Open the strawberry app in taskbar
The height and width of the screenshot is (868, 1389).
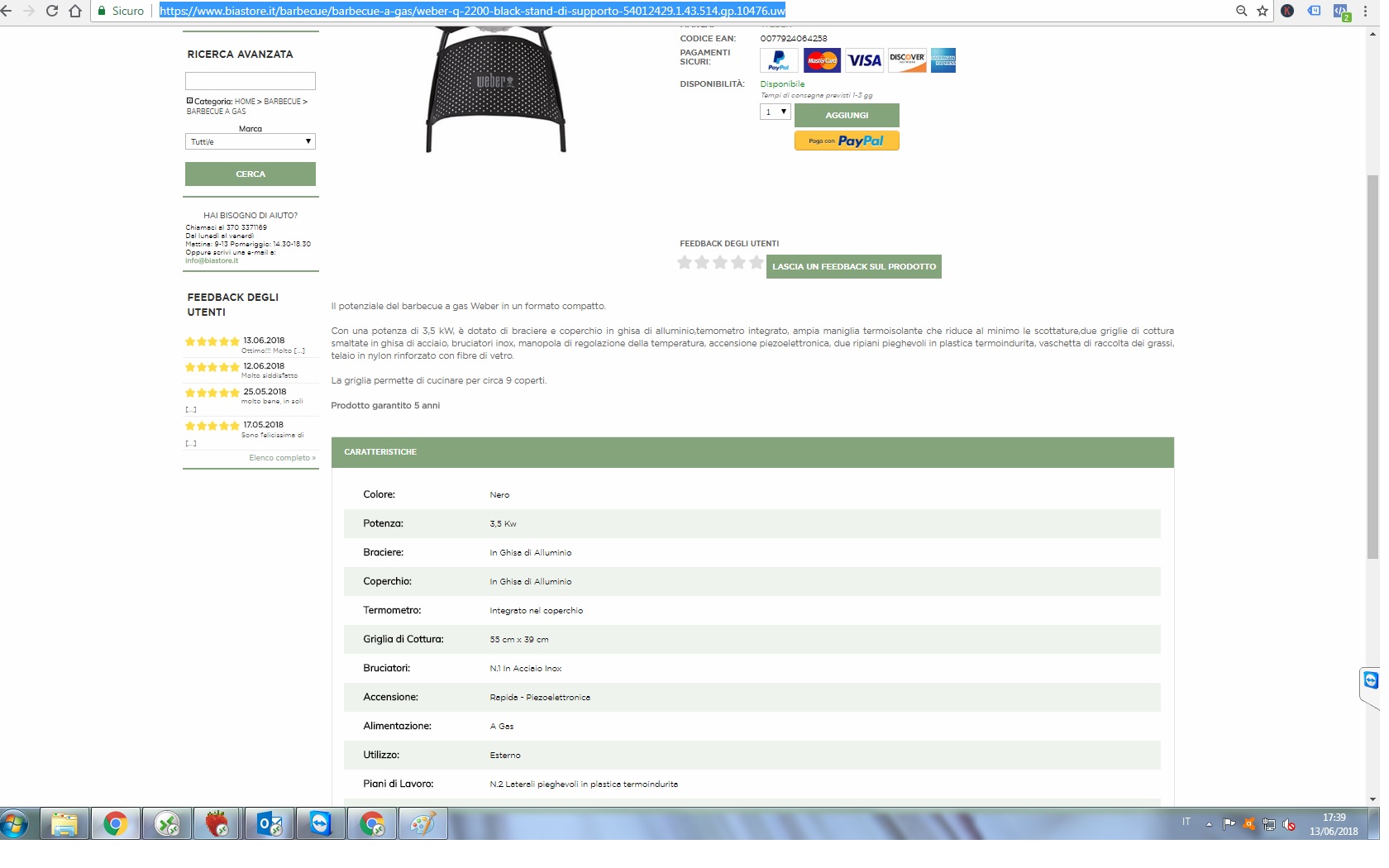[x=218, y=824]
